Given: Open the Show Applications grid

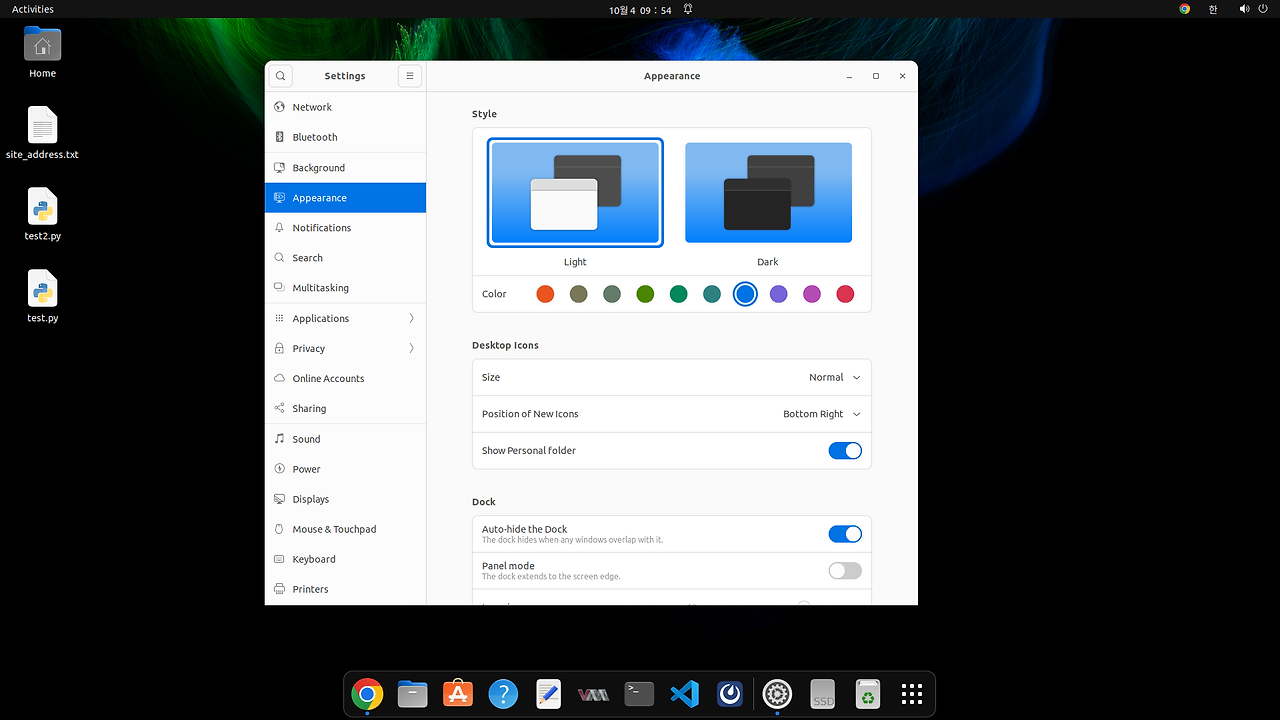Looking at the screenshot, I should coord(911,694).
